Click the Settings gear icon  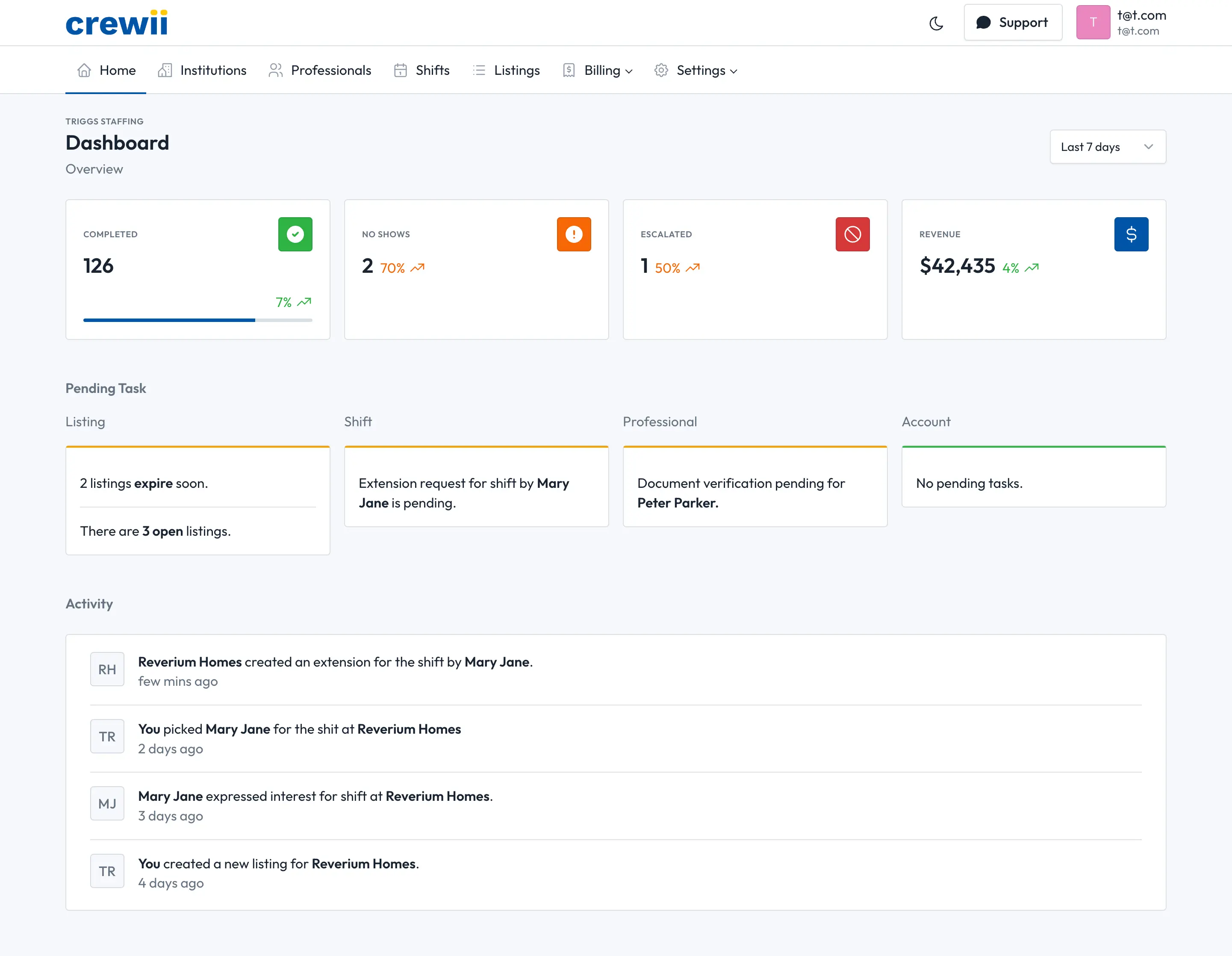click(x=661, y=71)
